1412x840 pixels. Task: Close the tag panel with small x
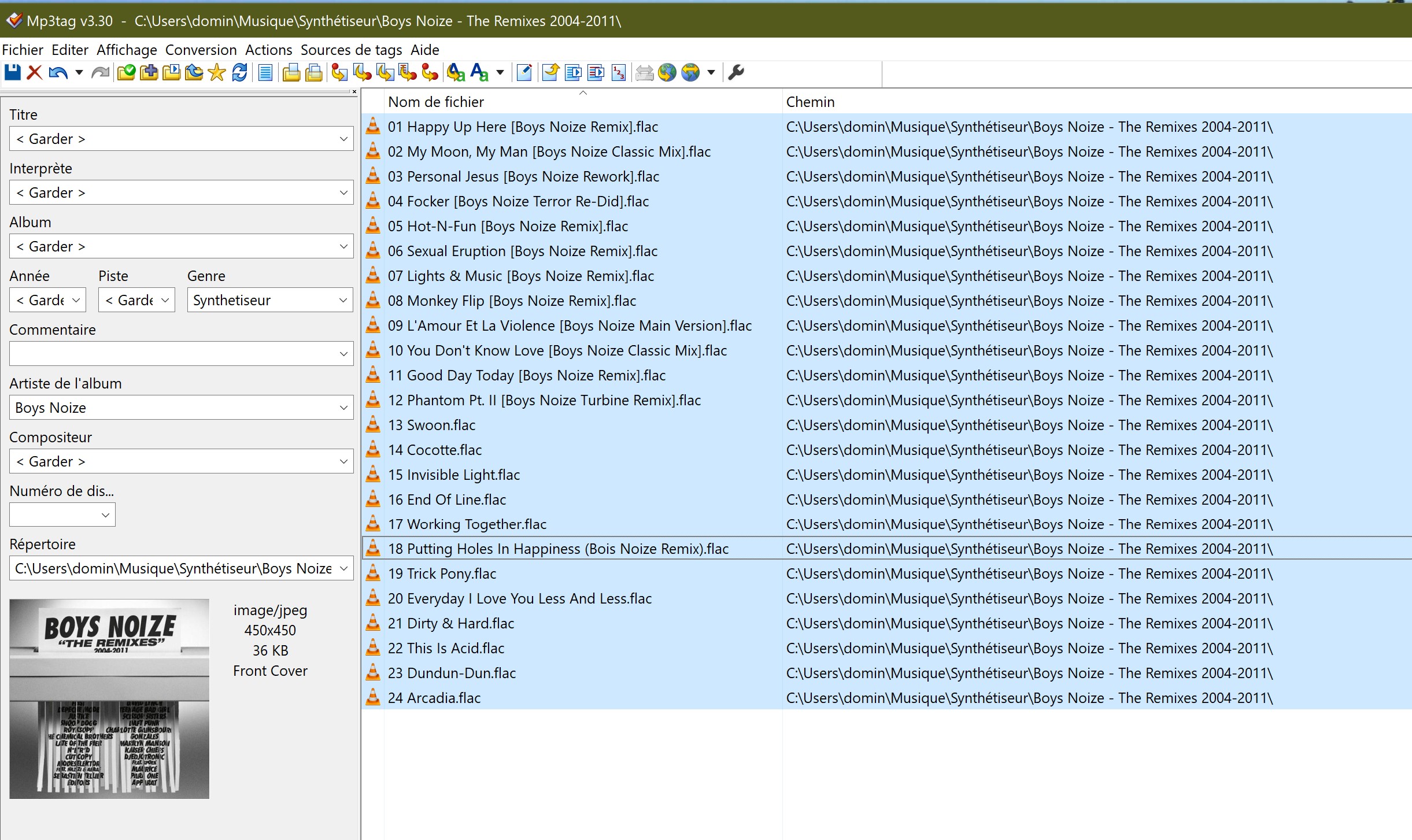[x=354, y=92]
